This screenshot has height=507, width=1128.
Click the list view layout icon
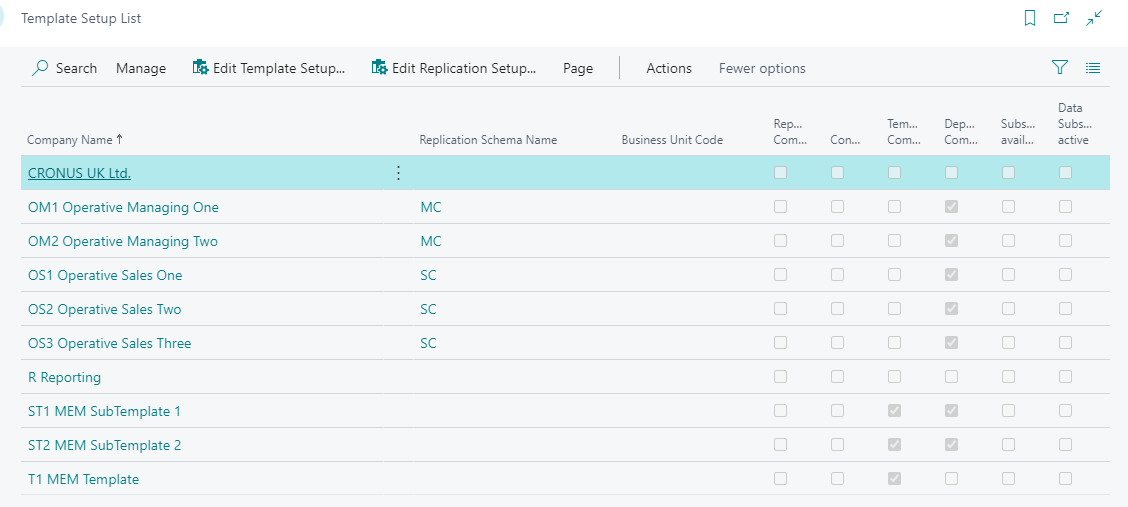pyautogui.click(x=1093, y=68)
